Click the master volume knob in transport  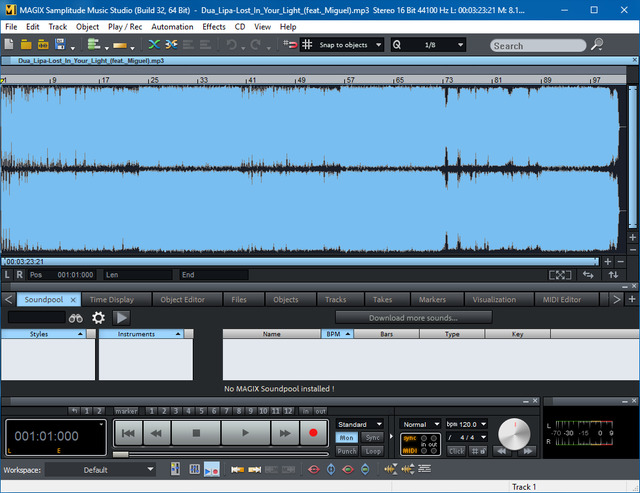tap(515, 435)
